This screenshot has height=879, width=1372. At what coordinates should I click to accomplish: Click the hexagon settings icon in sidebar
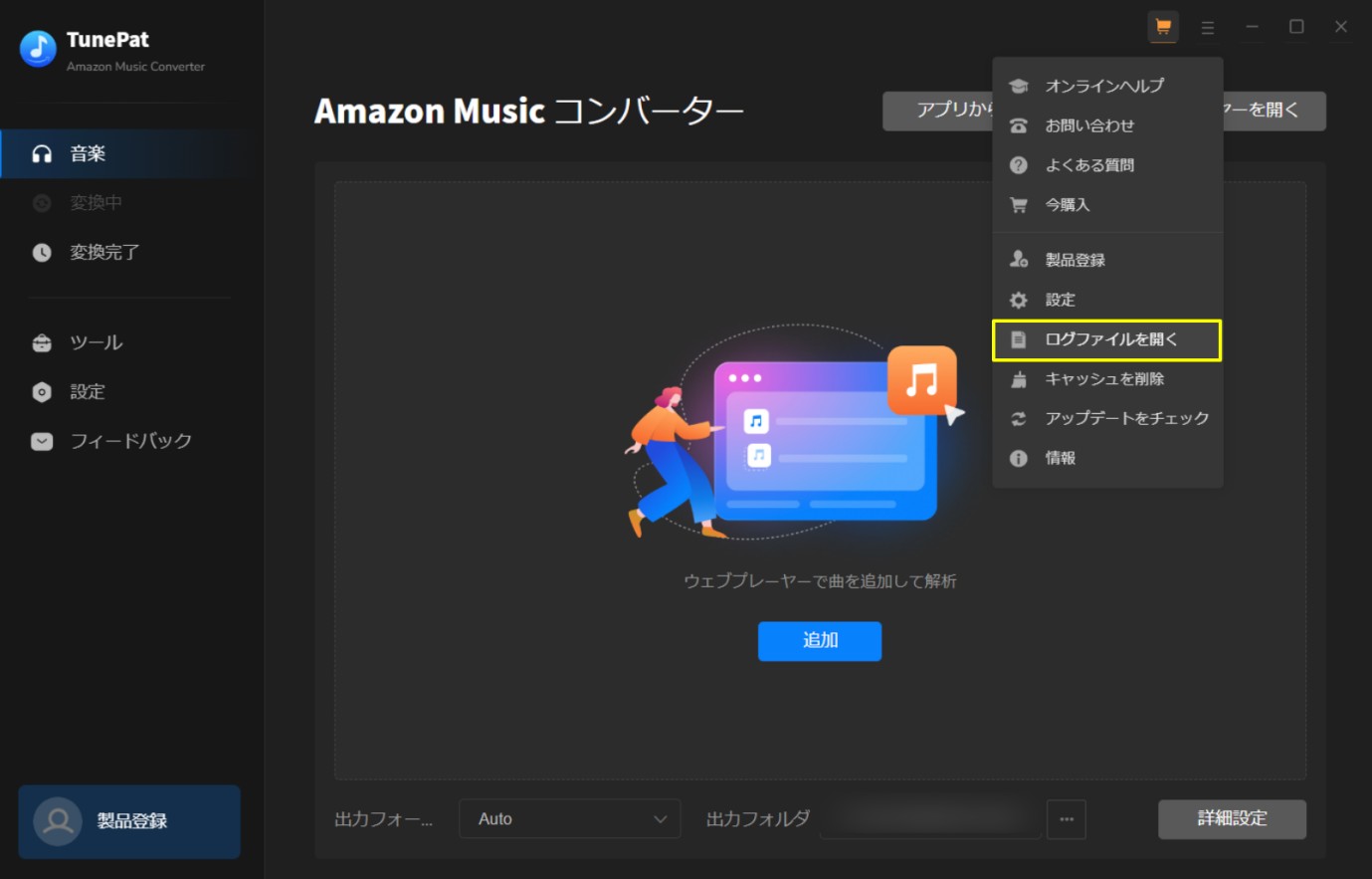(42, 392)
